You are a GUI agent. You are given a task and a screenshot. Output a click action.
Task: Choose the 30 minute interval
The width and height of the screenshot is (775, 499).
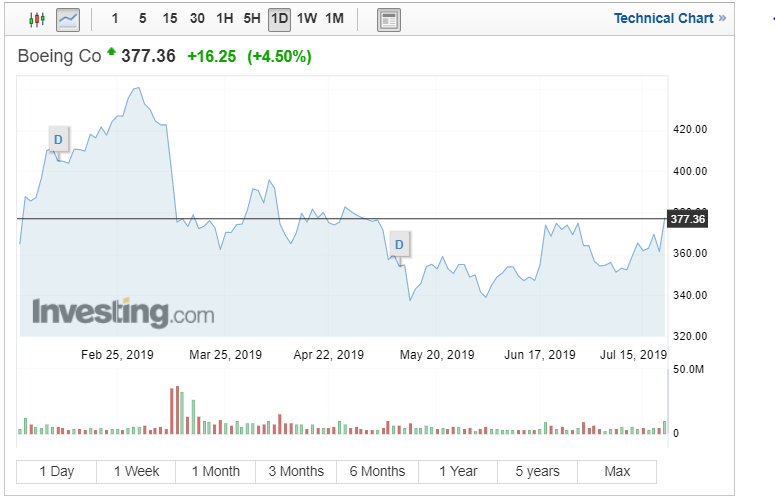pos(197,19)
